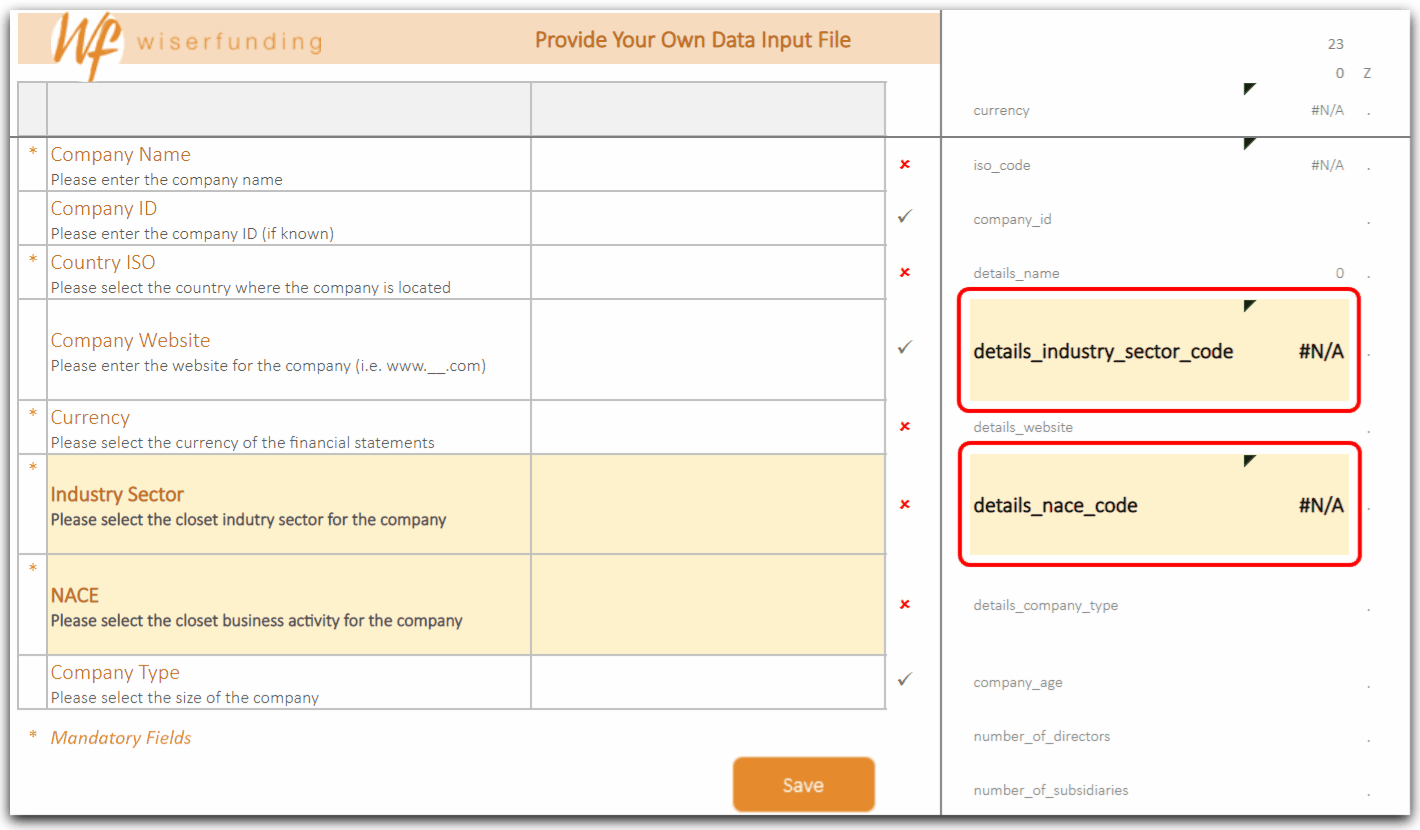Click the red cross beside Industry Sector
The image size is (1420, 830).
pos(904,505)
